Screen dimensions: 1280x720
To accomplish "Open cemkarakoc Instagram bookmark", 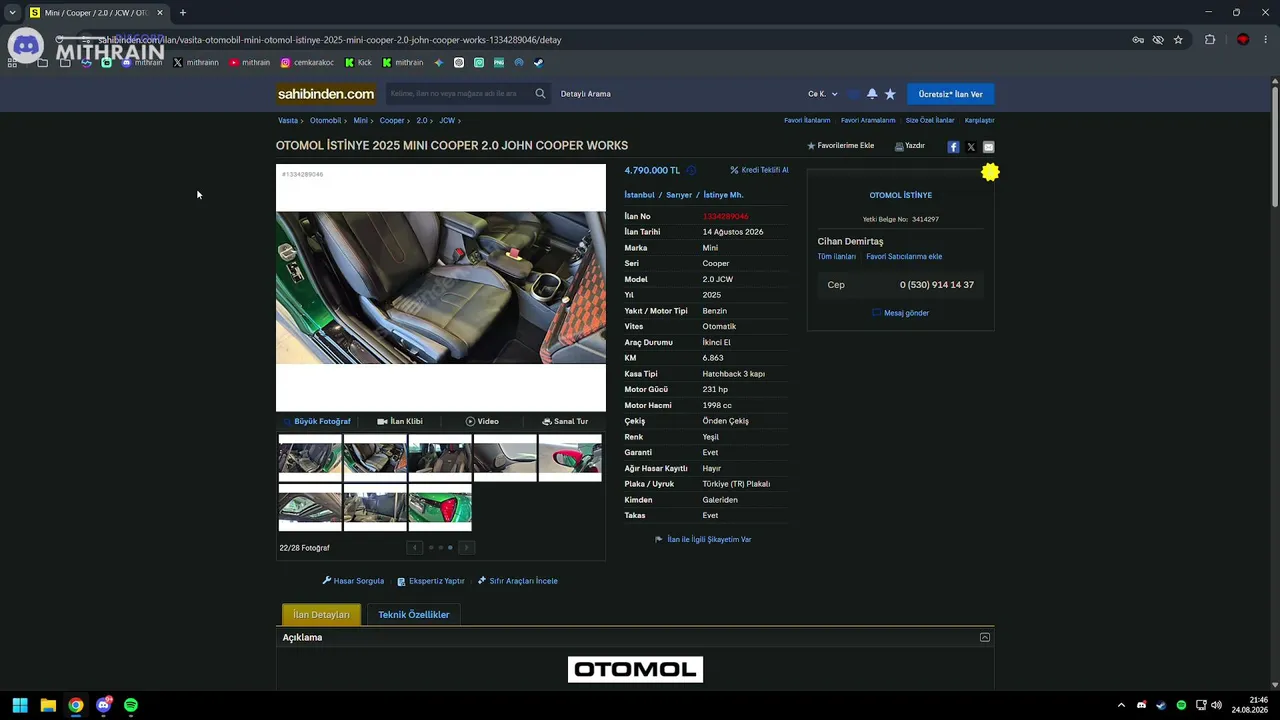I will click(307, 62).
